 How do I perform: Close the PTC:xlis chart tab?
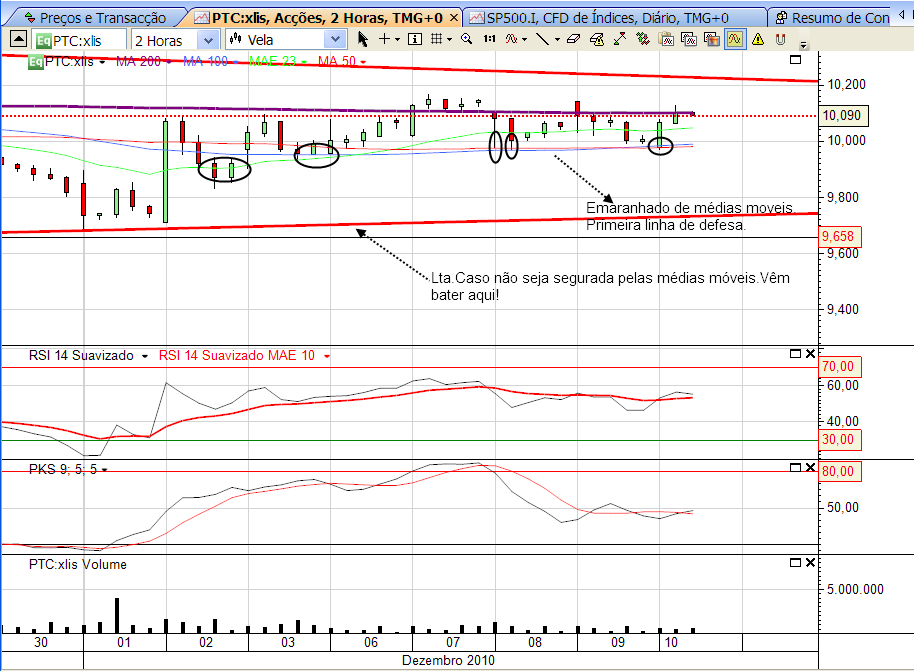click(454, 18)
